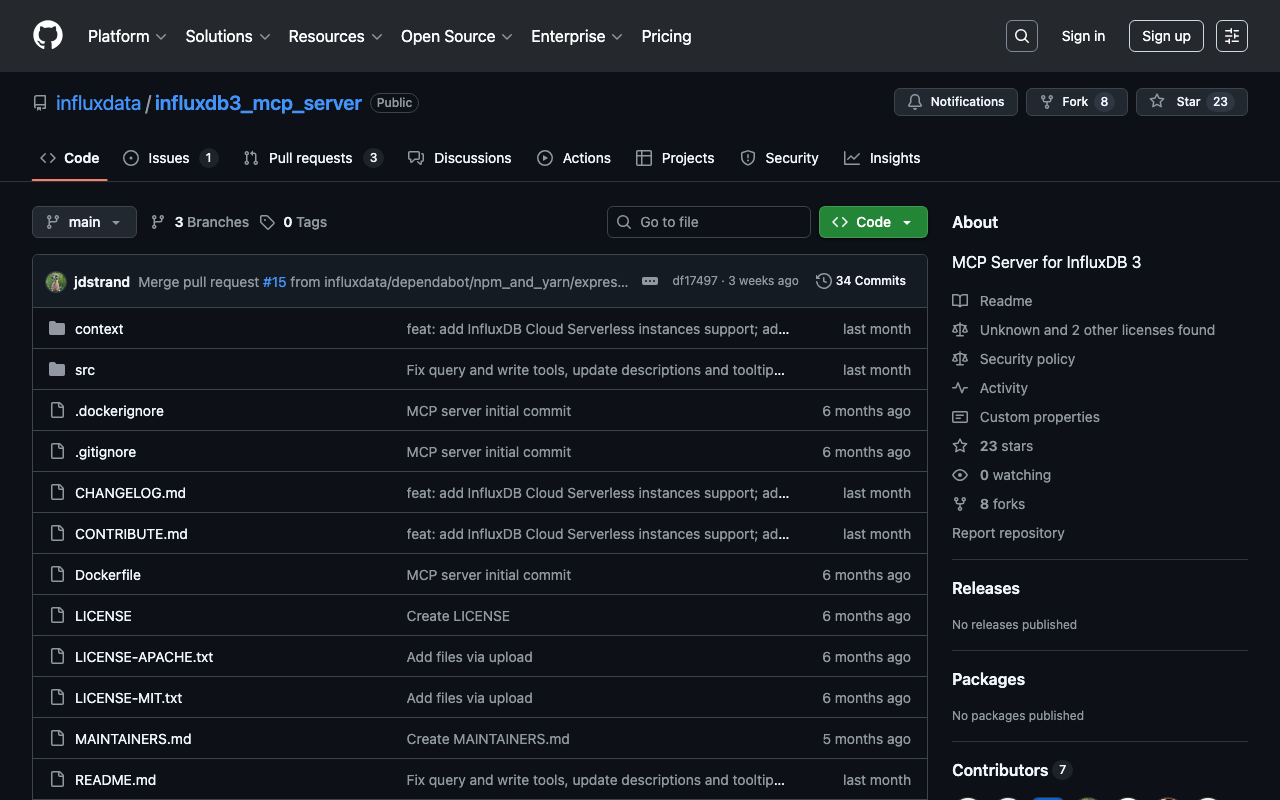Expand the main branch dropdown
This screenshot has height=800, width=1280.
pos(84,222)
